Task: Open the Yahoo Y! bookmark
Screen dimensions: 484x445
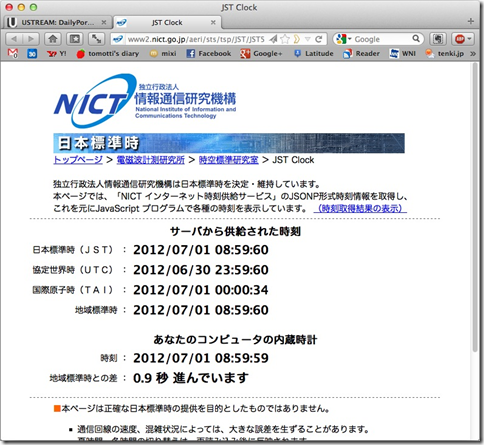Action: pos(56,54)
